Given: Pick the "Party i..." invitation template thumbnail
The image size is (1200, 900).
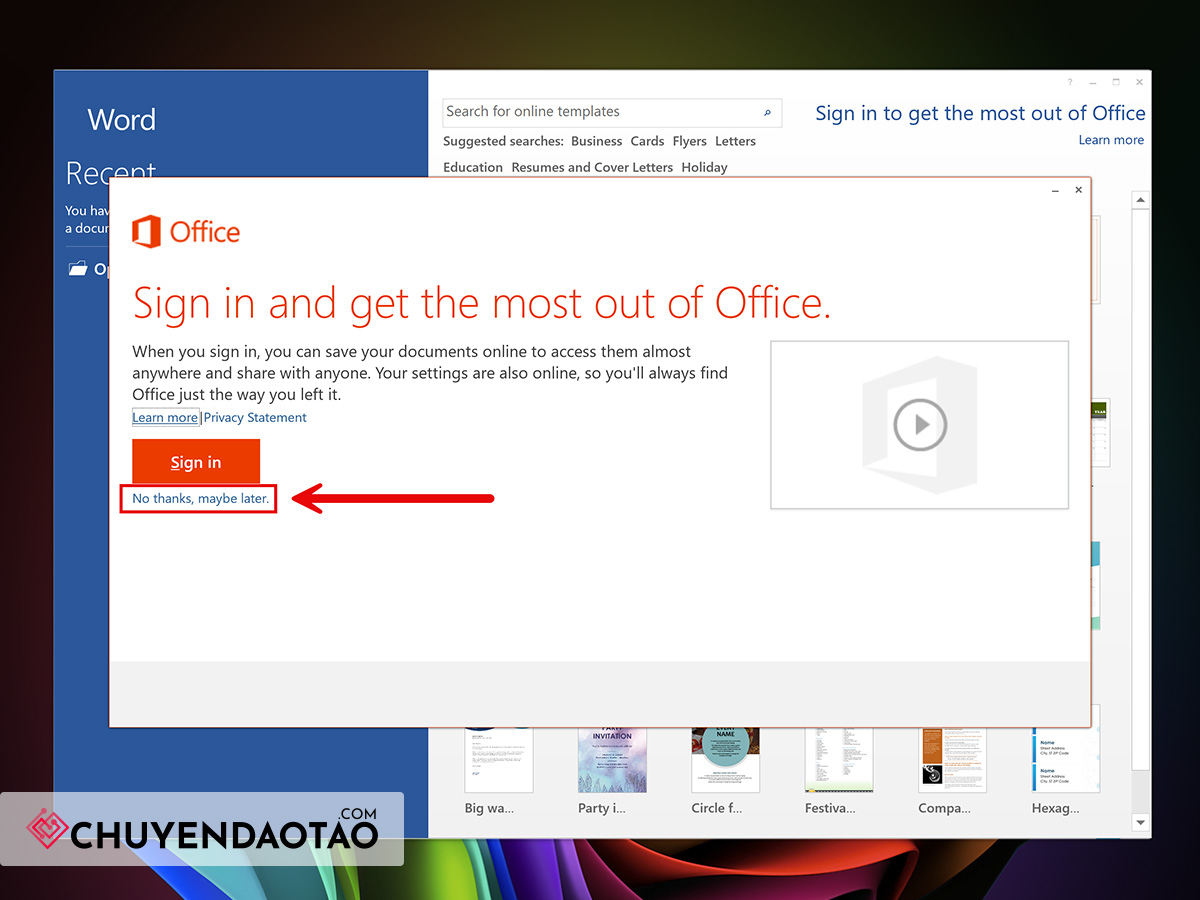Looking at the screenshot, I should pyautogui.click(x=612, y=759).
